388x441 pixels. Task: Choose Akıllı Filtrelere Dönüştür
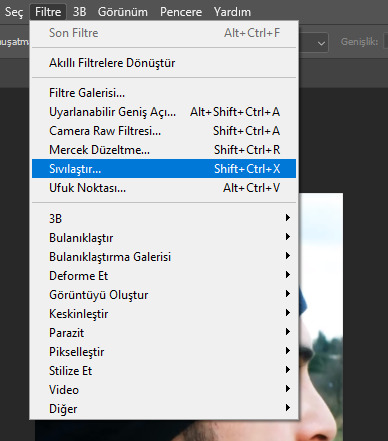[164, 63]
